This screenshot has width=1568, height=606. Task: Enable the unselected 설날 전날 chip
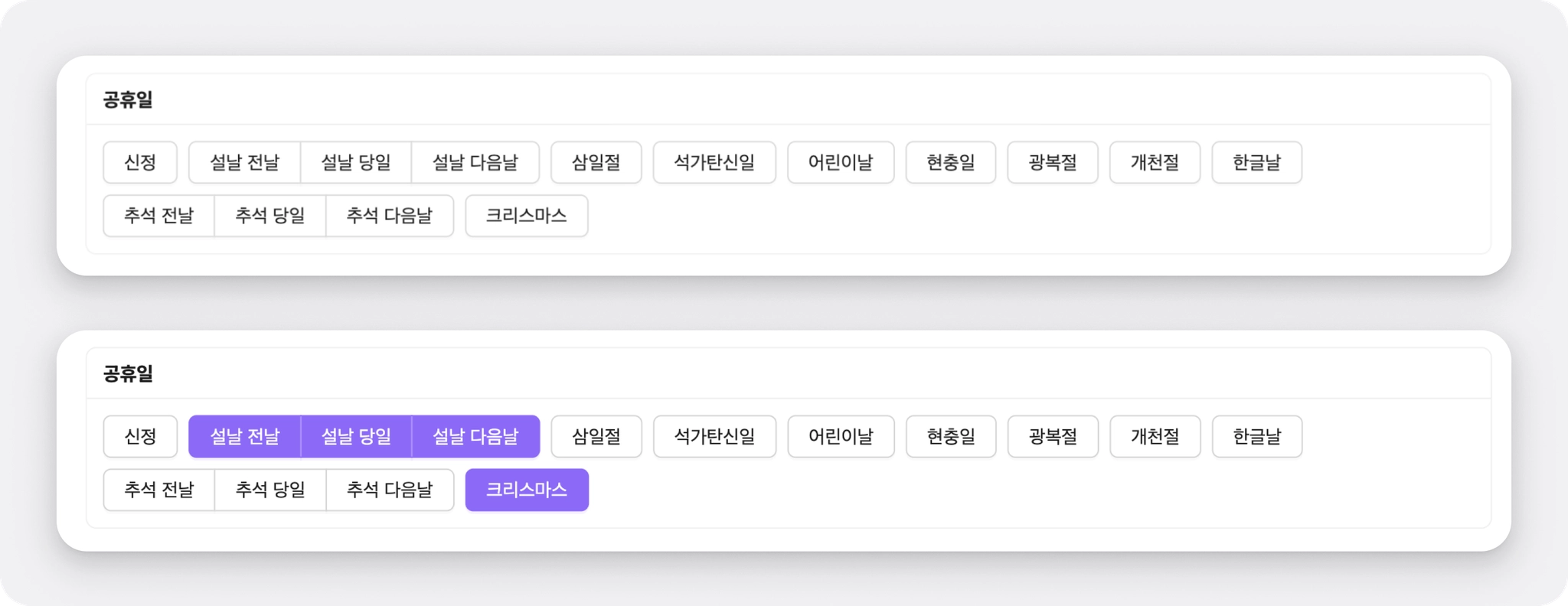coord(244,162)
